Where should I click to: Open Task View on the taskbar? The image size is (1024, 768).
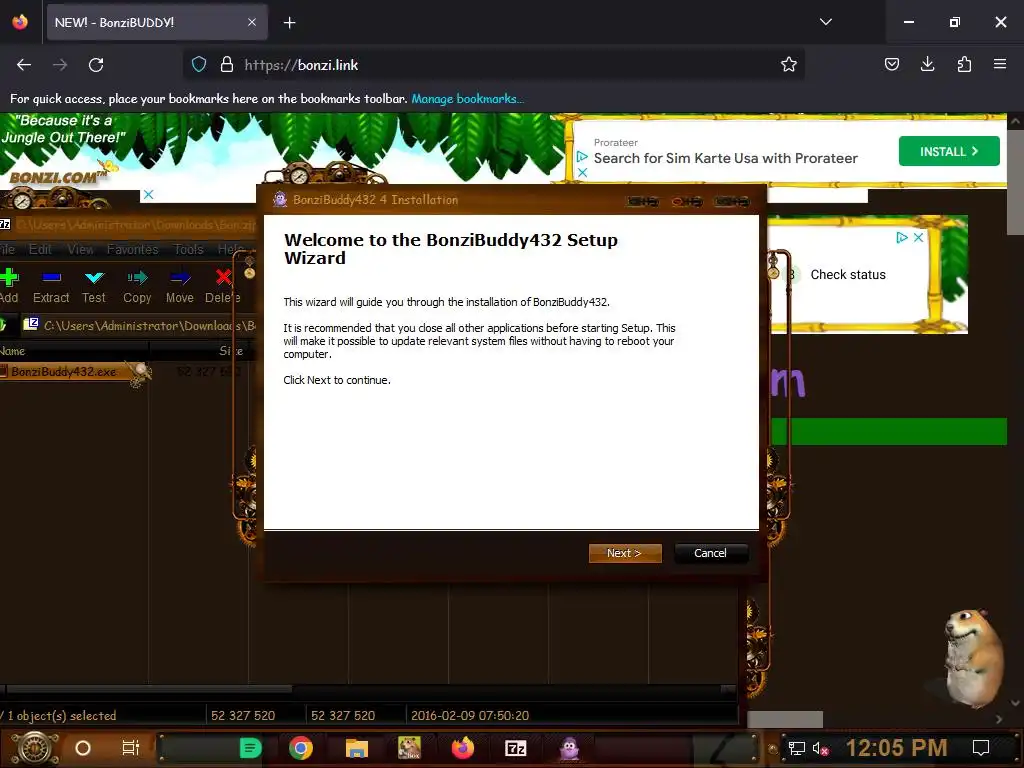coord(131,748)
